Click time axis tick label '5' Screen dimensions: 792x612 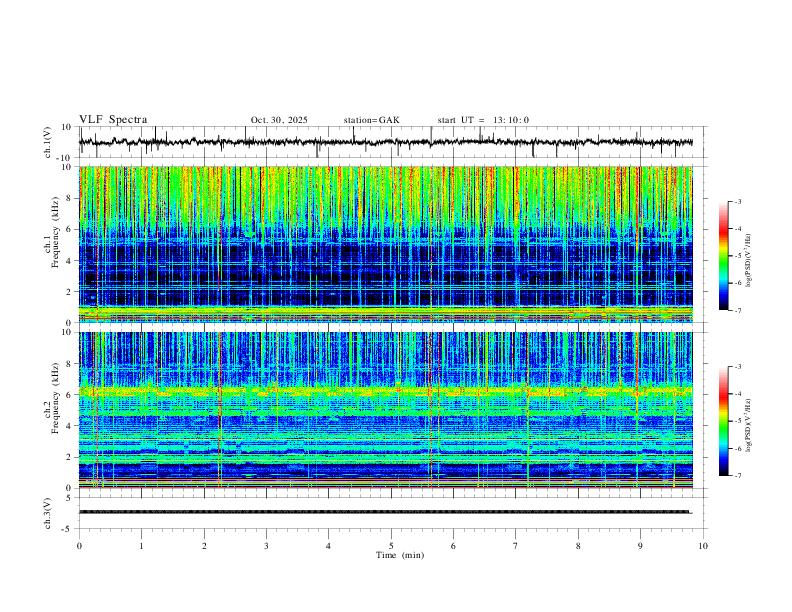coord(391,546)
